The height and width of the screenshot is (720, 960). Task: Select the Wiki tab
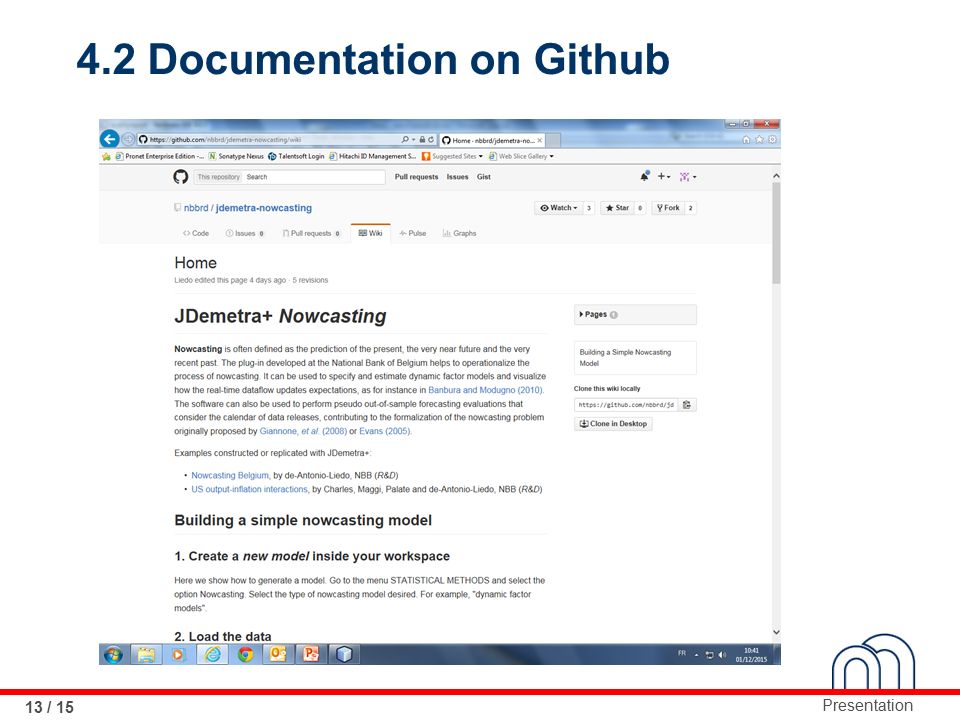point(370,233)
